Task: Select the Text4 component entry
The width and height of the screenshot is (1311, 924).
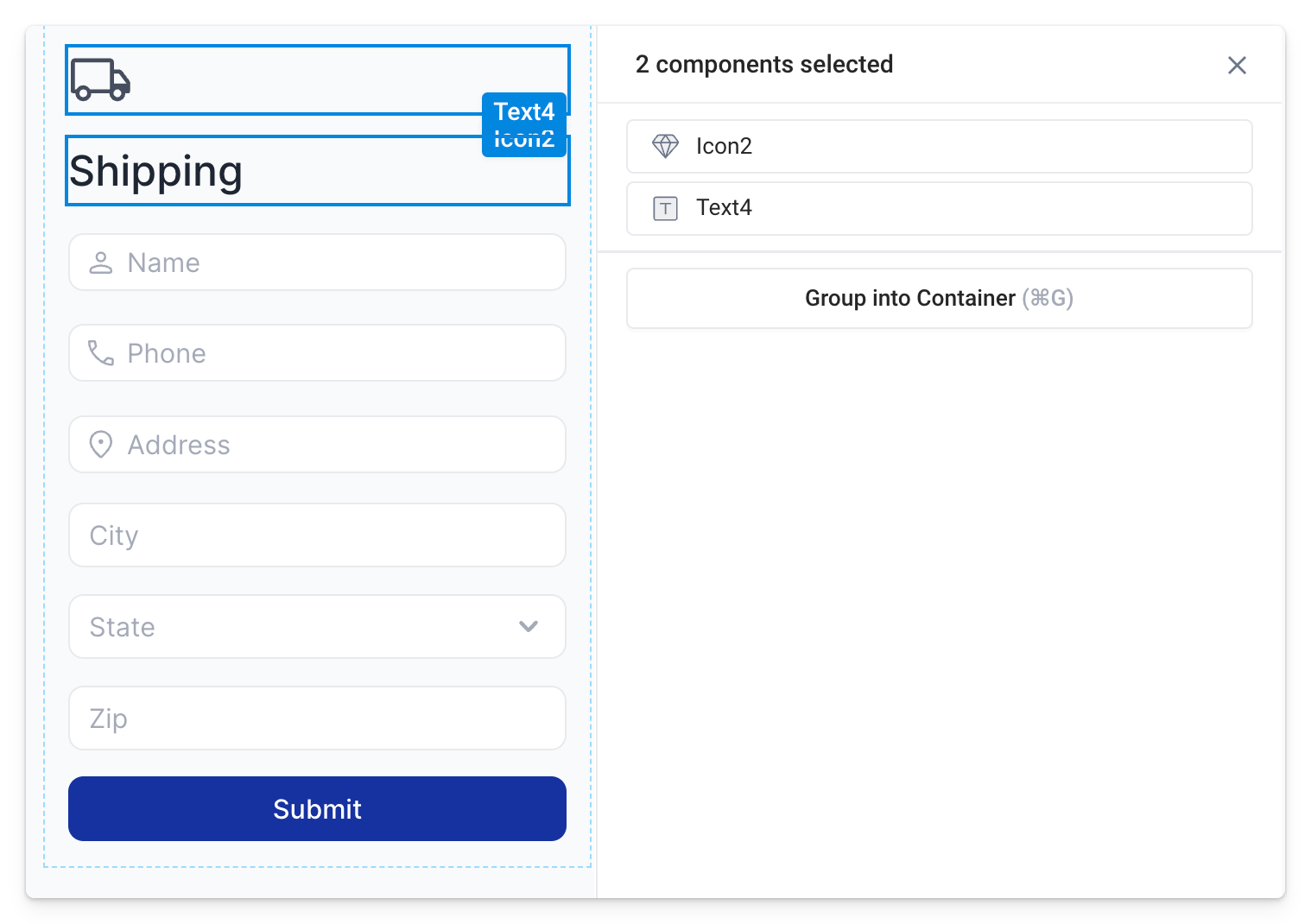Action: pos(939,208)
